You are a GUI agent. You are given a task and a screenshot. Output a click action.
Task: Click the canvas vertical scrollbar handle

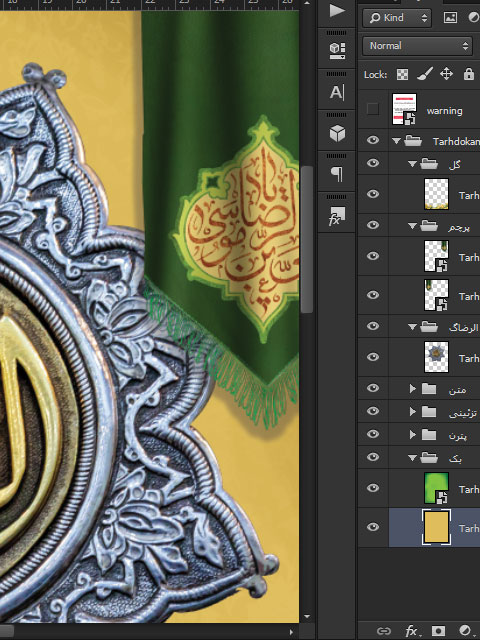pos(307,239)
